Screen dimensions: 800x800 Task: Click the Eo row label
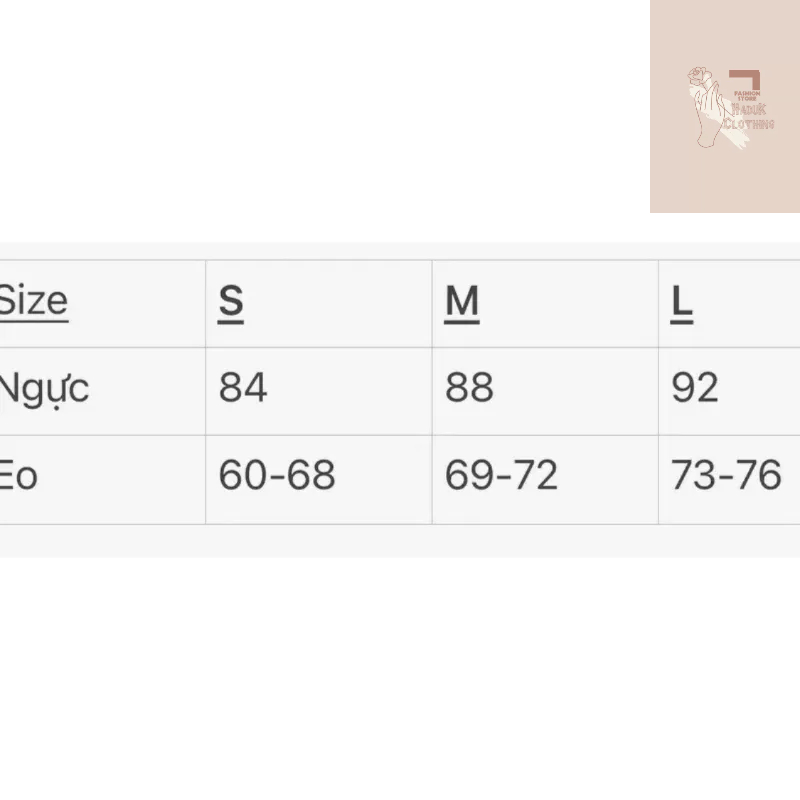[x=18, y=476]
